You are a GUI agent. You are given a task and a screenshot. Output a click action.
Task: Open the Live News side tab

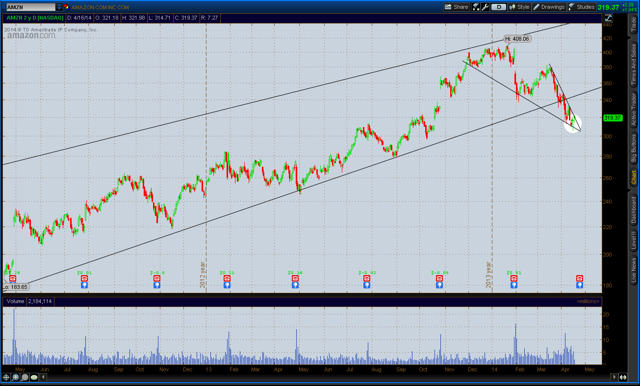633,270
